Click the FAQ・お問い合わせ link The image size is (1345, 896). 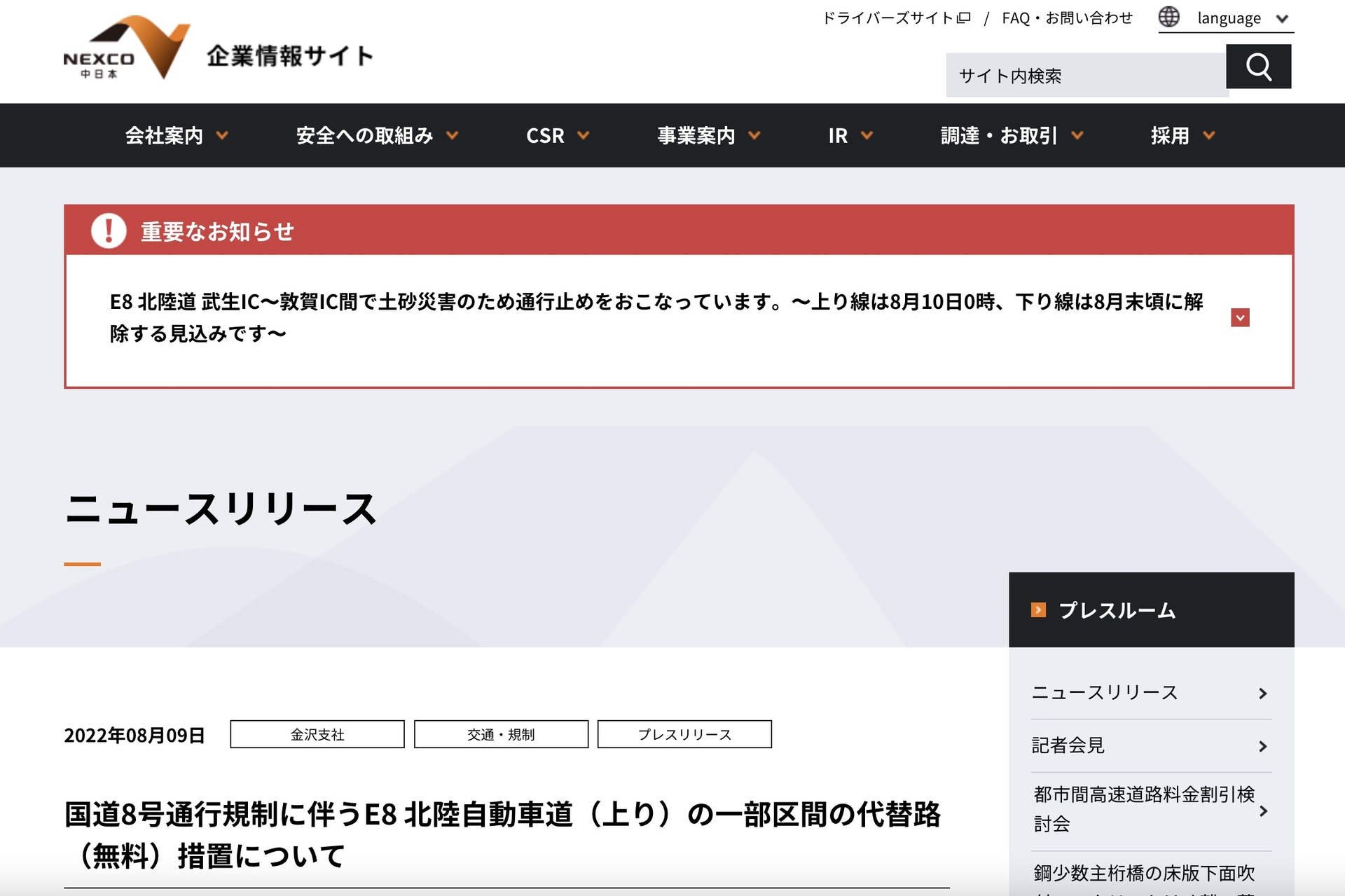click(1066, 18)
